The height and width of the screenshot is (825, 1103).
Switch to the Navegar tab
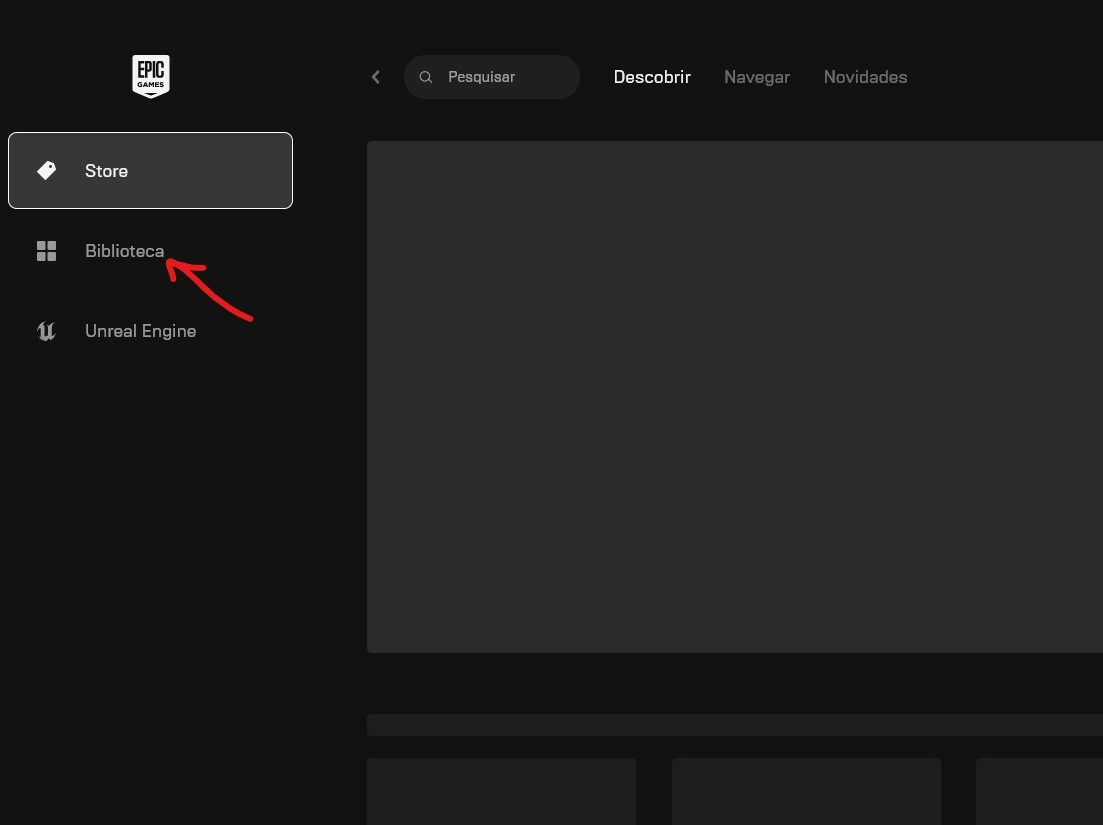click(757, 77)
